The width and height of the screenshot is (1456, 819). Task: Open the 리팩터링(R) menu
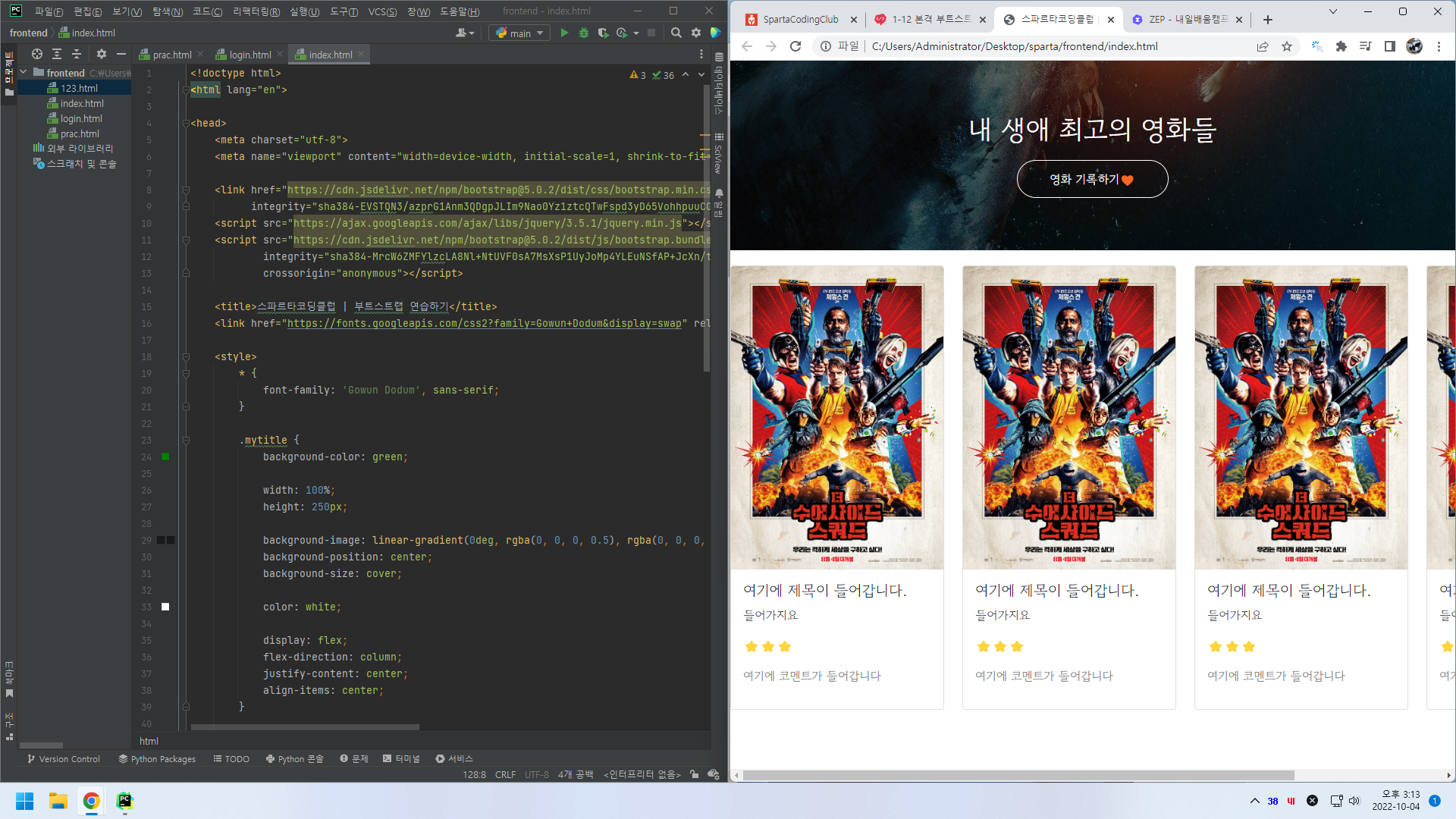pyautogui.click(x=256, y=11)
